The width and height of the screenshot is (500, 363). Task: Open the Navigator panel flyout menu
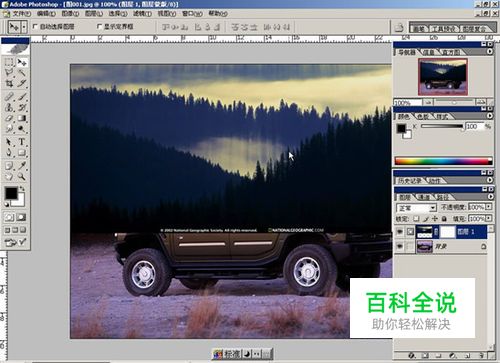[490, 52]
